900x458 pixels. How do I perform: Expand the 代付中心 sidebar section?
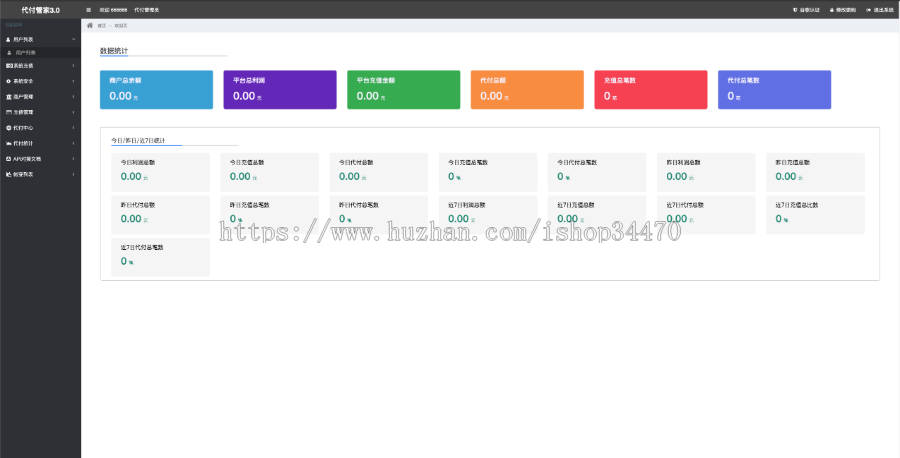pos(40,128)
